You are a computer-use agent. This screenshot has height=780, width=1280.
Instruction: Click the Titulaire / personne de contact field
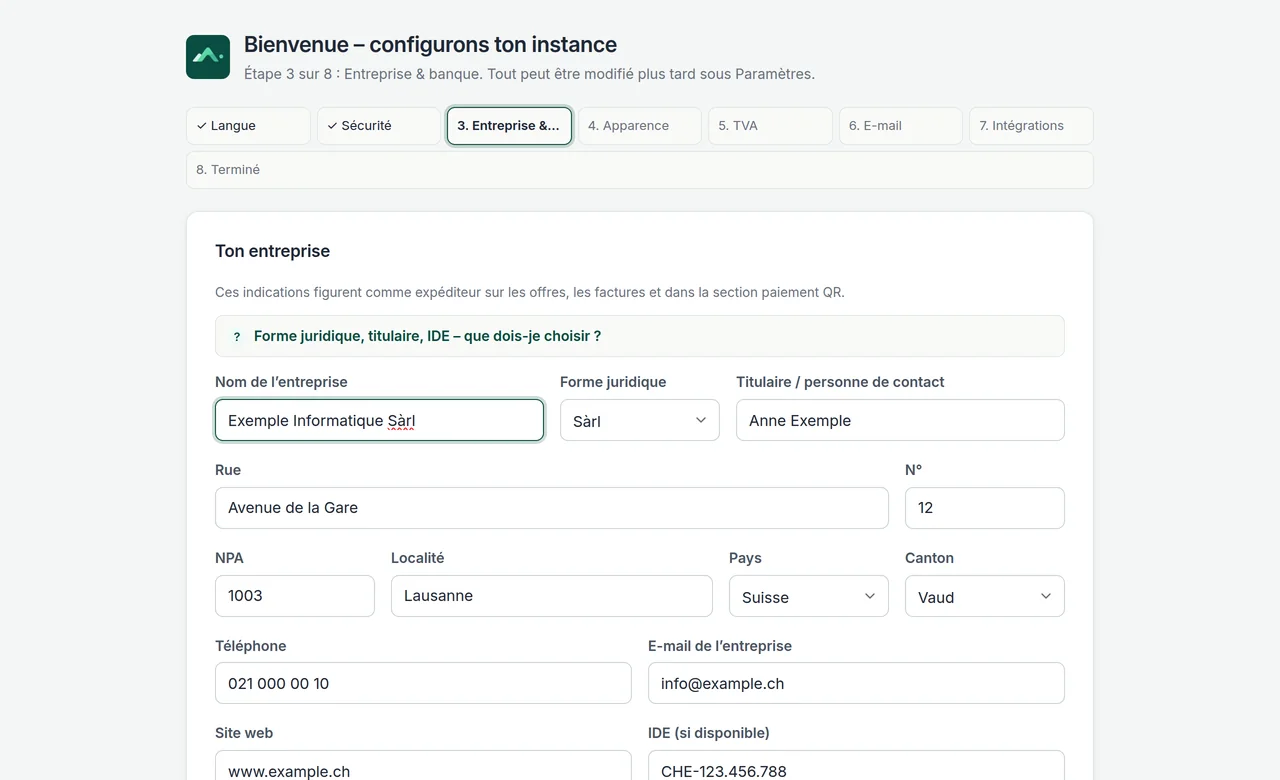(900, 421)
